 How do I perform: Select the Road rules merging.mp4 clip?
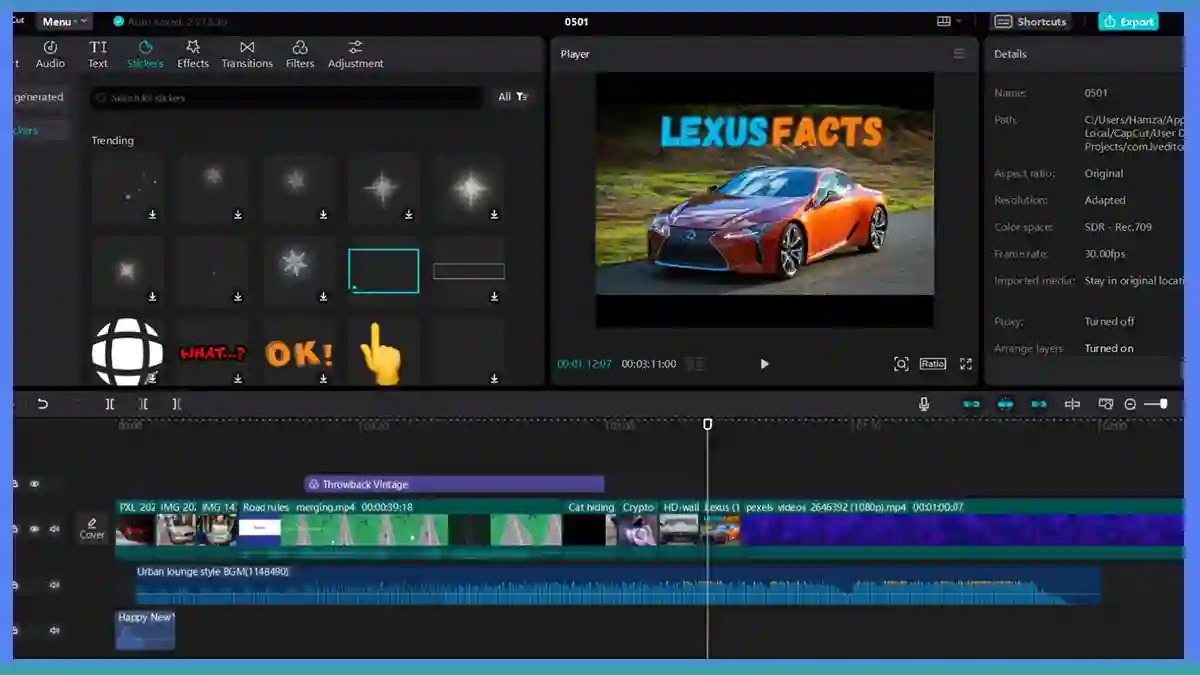pos(400,529)
